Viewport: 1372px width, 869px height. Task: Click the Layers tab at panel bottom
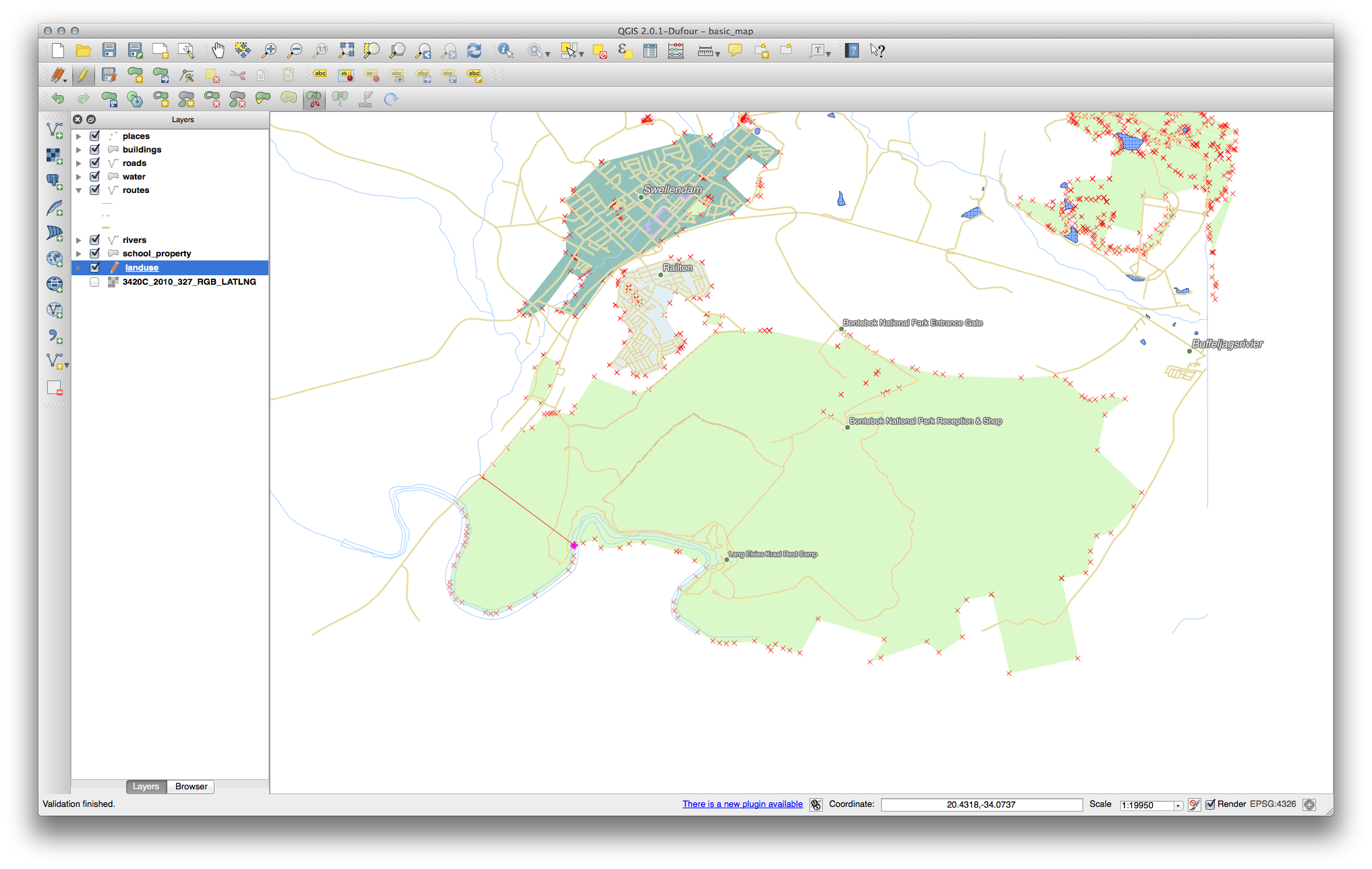(144, 786)
